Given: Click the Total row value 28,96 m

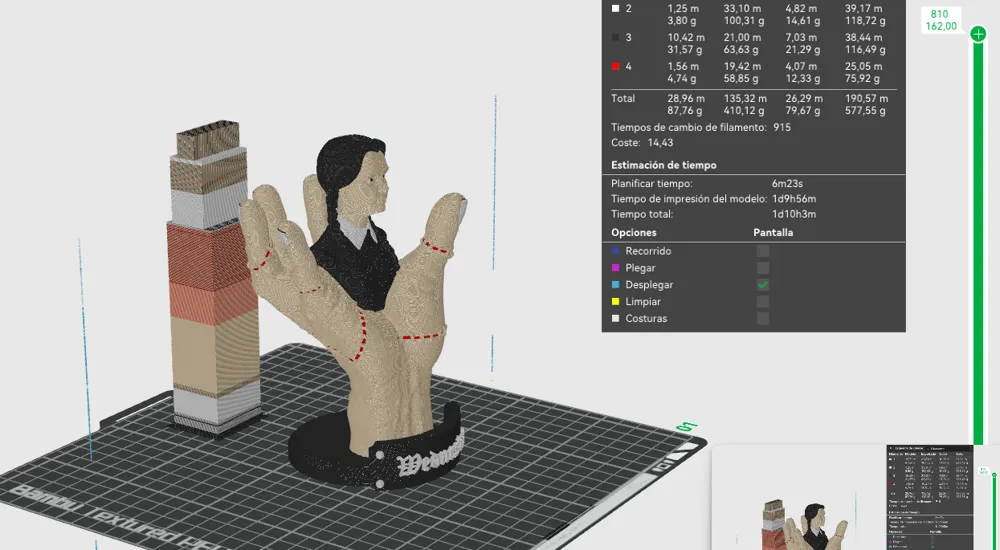Looking at the screenshot, I should pos(686,99).
